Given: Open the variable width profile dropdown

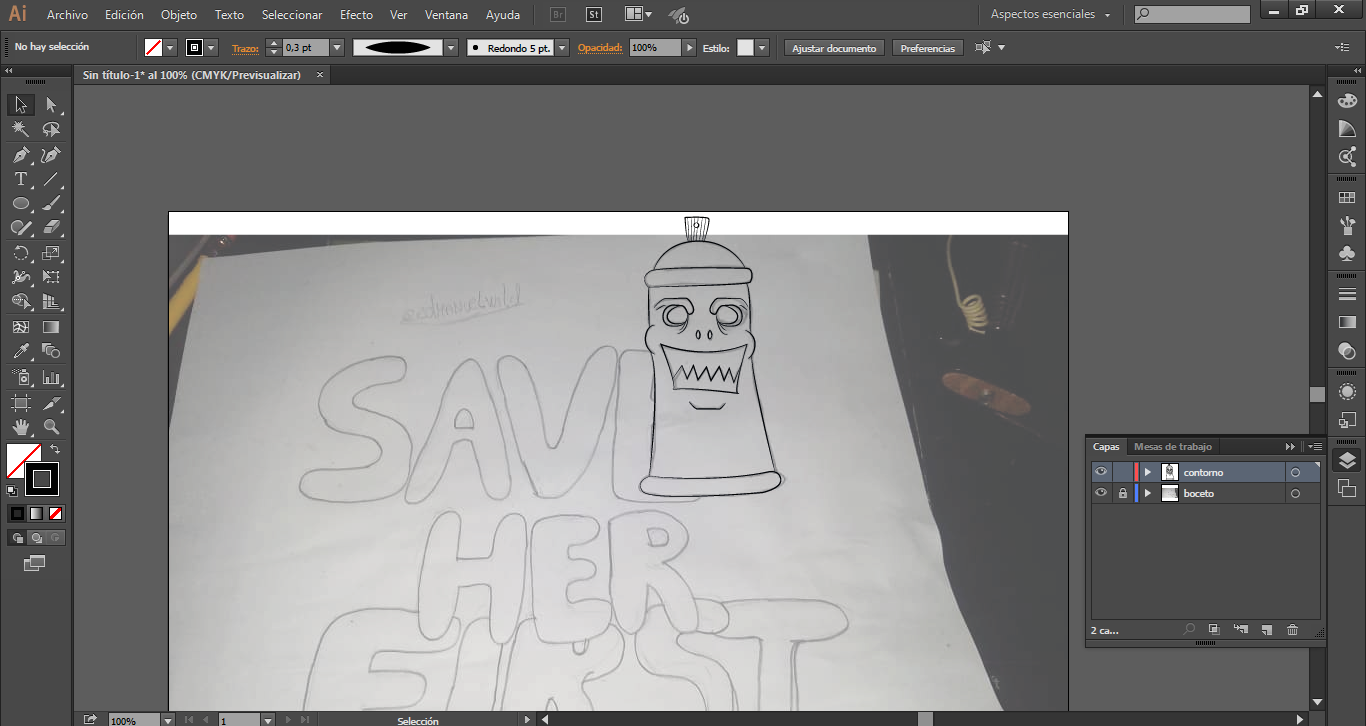Looking at the screenshot, I should tap(451, 48).
